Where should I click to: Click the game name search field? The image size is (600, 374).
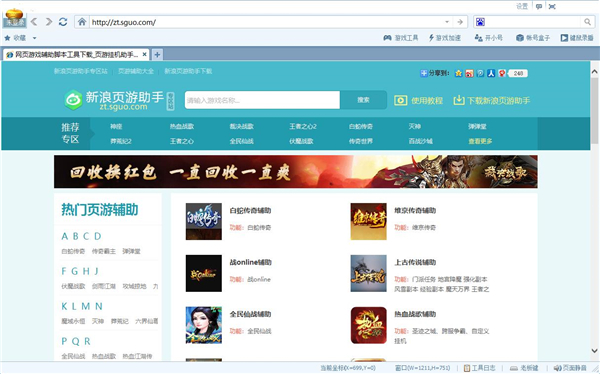point(262,100)
